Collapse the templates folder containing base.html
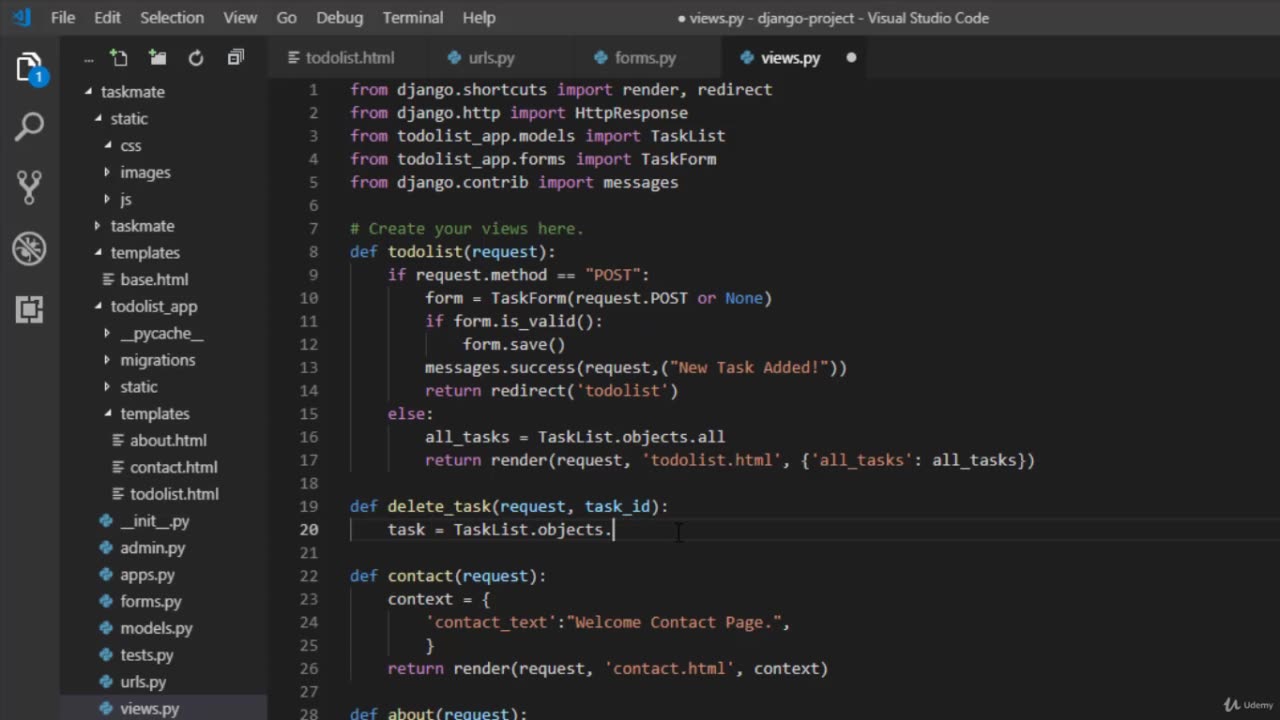This screenshot has height=720, width=1280. 98,253
